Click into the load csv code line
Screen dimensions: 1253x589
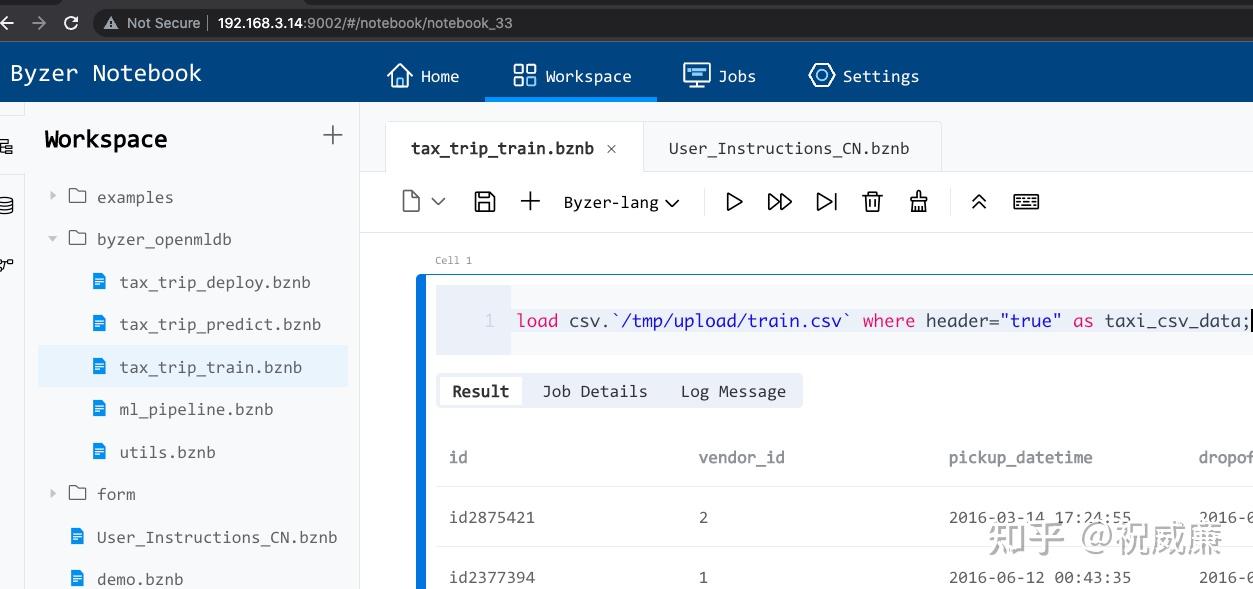click(883, 321)
